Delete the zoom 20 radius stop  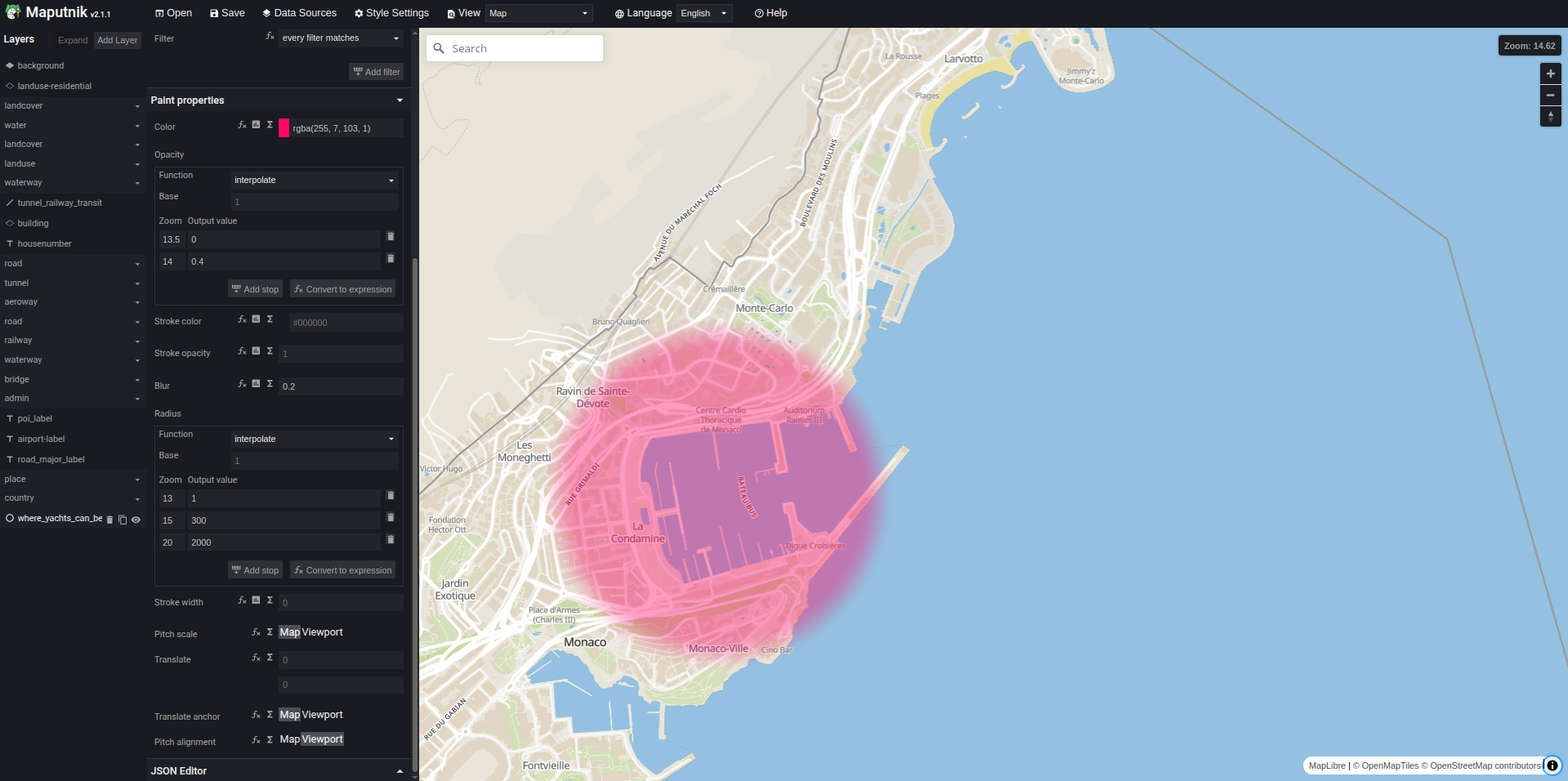(391, 540)
